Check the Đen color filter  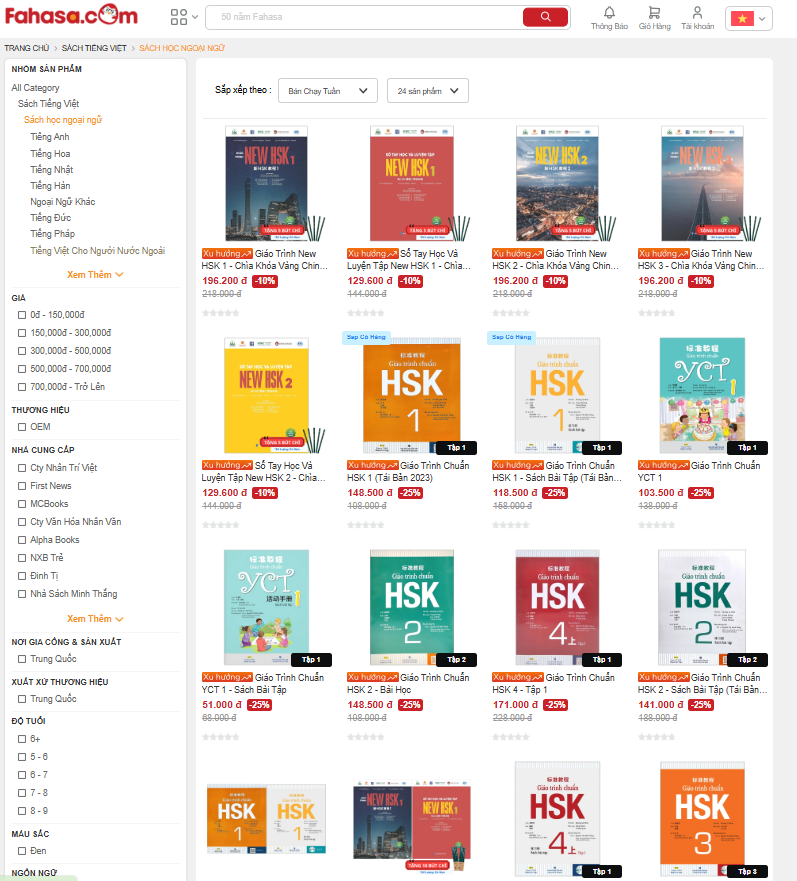tap(22, 851)
